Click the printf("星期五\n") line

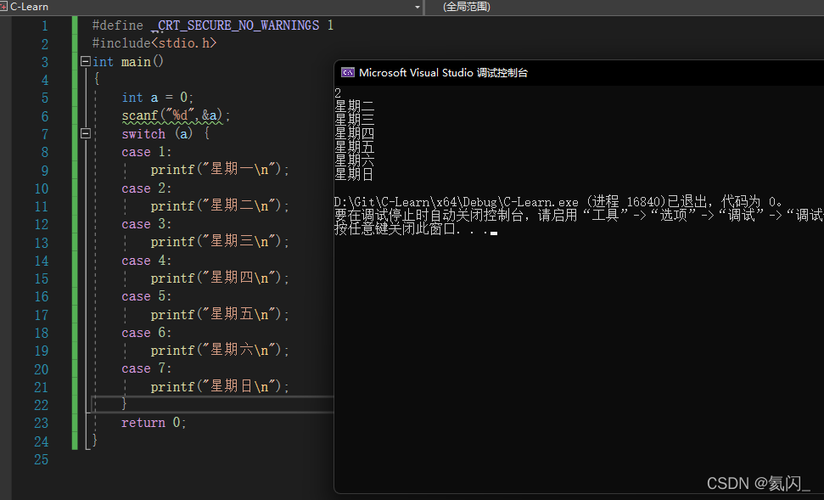220,314
